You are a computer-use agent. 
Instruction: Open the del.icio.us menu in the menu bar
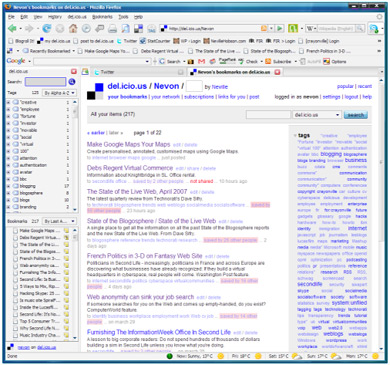click(x=77, y=17)
